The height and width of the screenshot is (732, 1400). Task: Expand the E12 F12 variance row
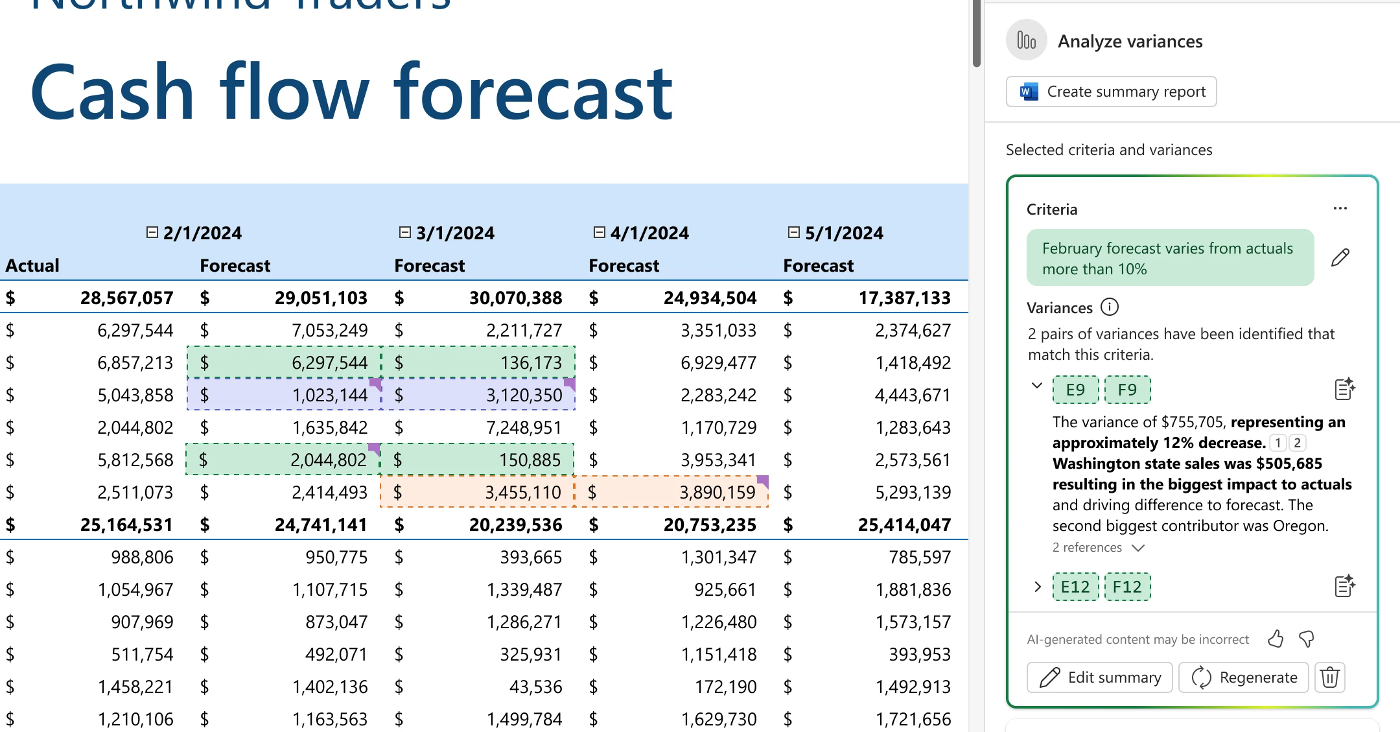(x=1037, y=587)
